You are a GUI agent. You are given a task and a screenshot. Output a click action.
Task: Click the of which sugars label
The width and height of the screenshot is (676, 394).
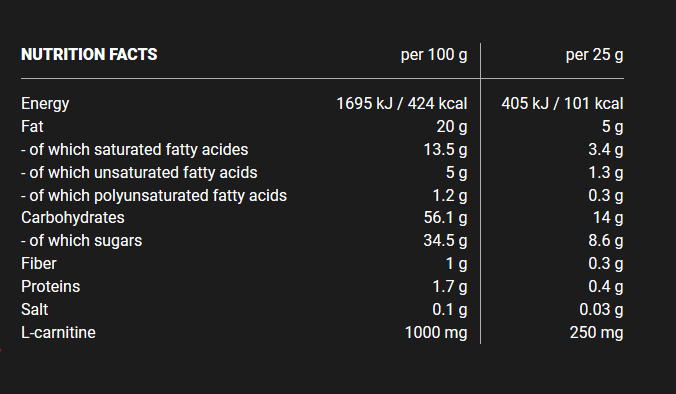pos(81,241)
